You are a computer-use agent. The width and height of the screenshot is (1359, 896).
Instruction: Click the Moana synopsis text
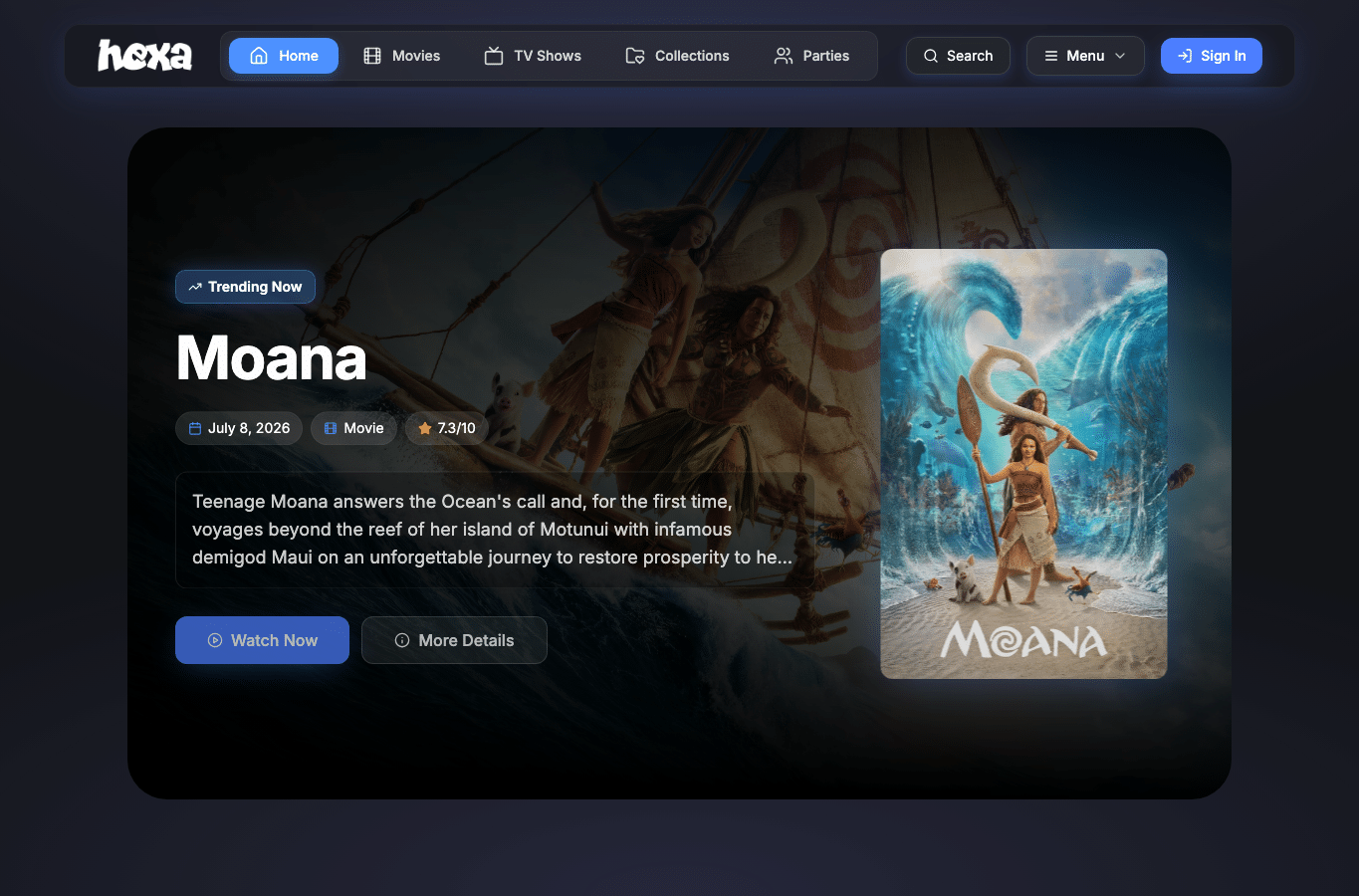coord(495,530)
